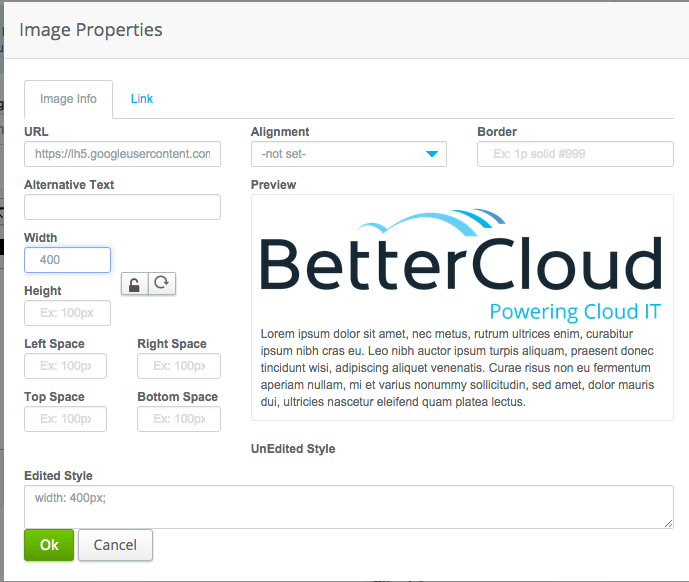Focus the URL input field
This screenshot has width=689, height=582.
(x=123, y=154)
